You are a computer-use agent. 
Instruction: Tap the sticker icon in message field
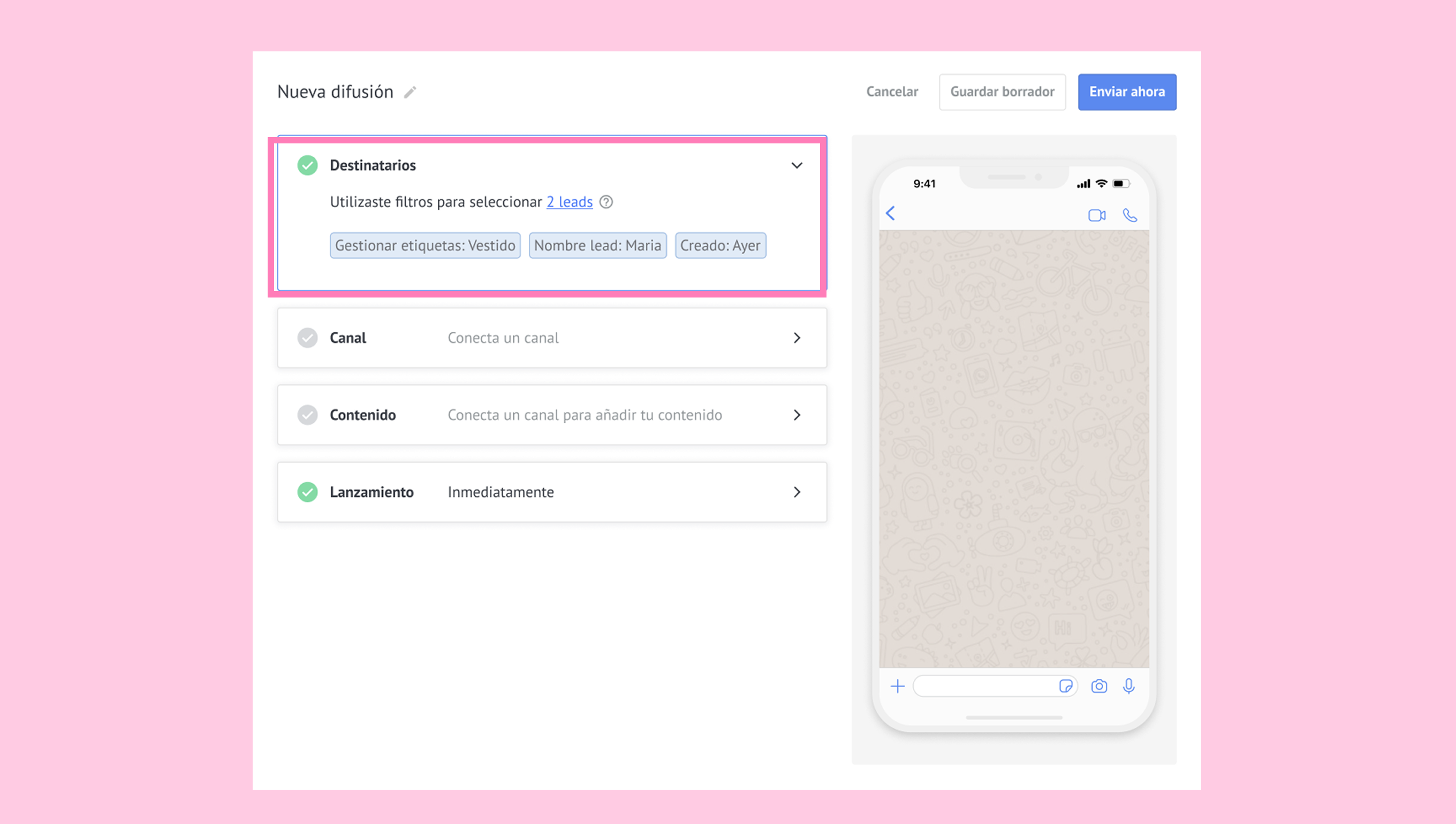point(1065,686)
